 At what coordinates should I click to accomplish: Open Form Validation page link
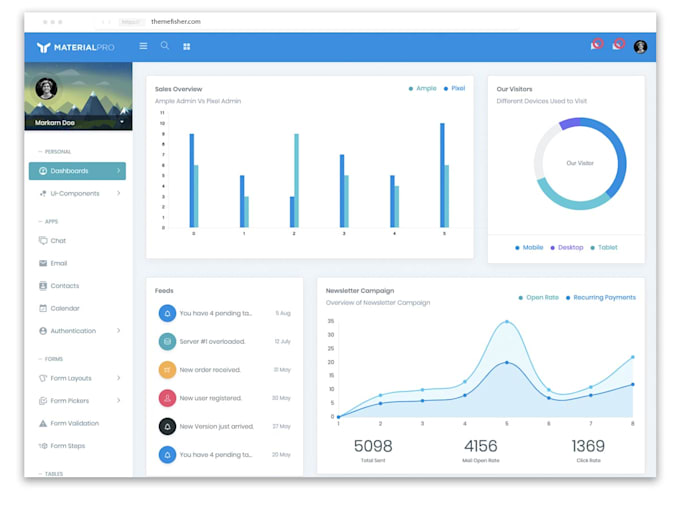point(74,423)
